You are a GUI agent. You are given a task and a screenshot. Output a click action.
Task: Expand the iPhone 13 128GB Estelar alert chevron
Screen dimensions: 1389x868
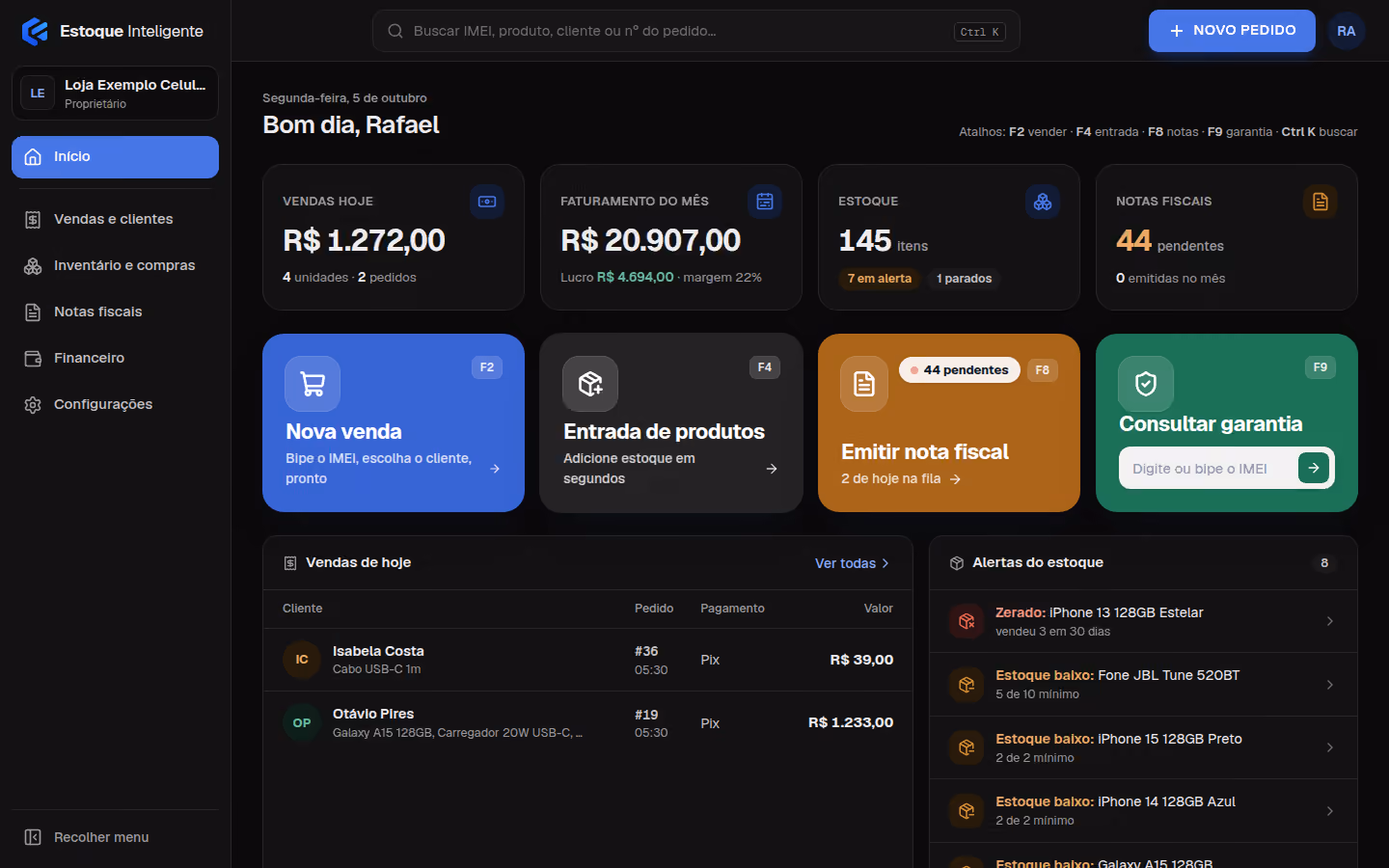(x=1330, y=621)
